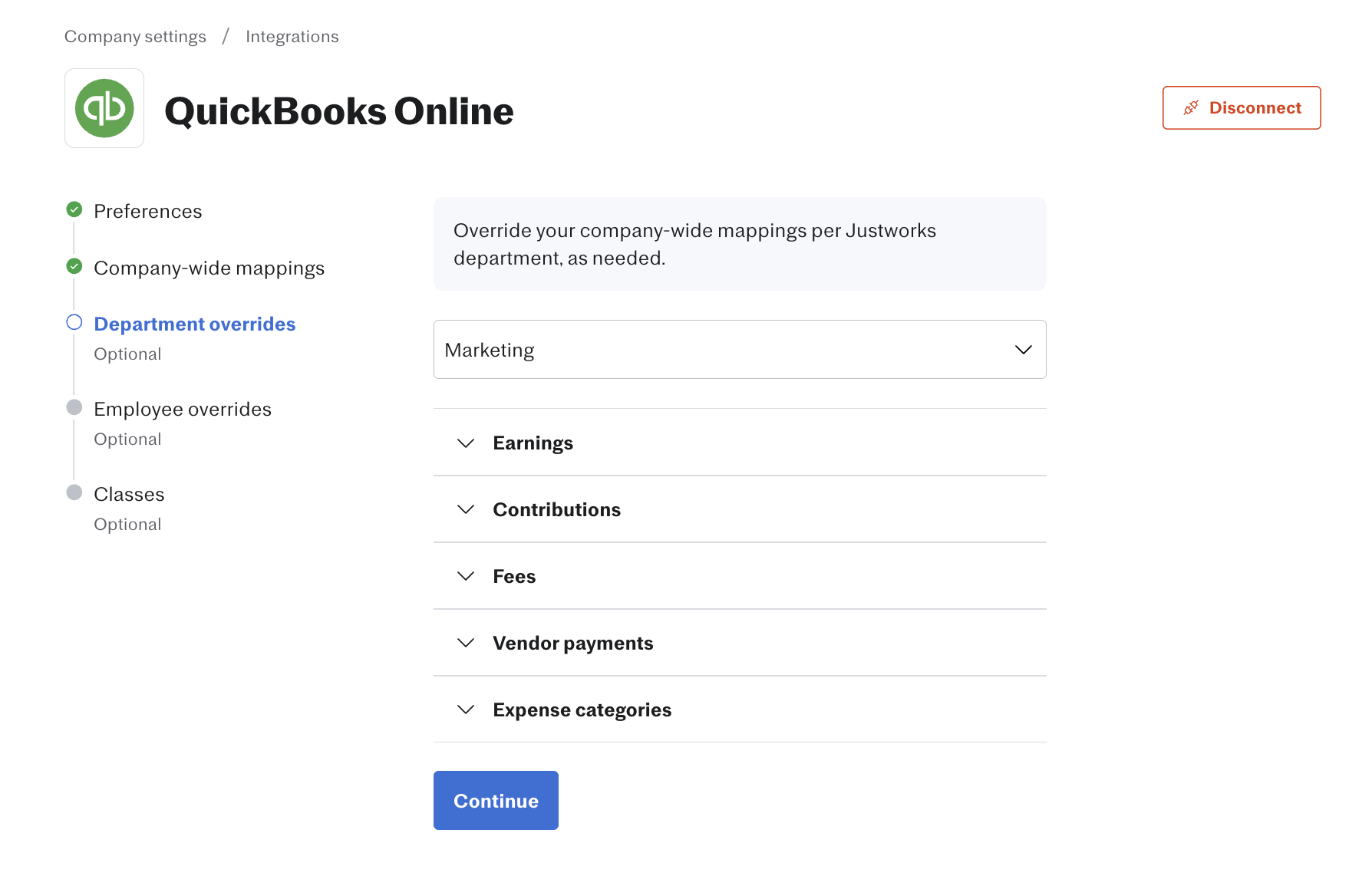Expand the Fees section
The width and height of the screenshot is (1372, 879).
click(x=740, y=576)
